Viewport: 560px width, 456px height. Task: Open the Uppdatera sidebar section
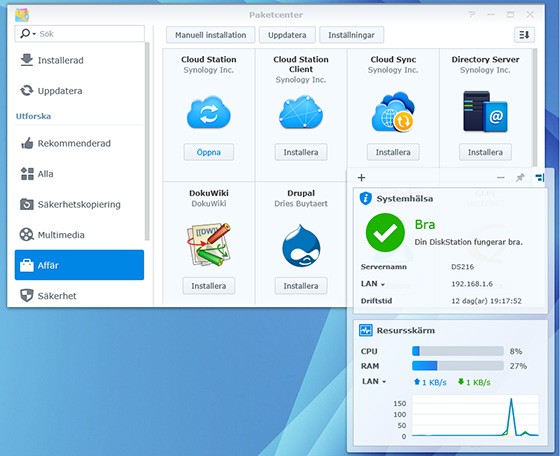79,91
